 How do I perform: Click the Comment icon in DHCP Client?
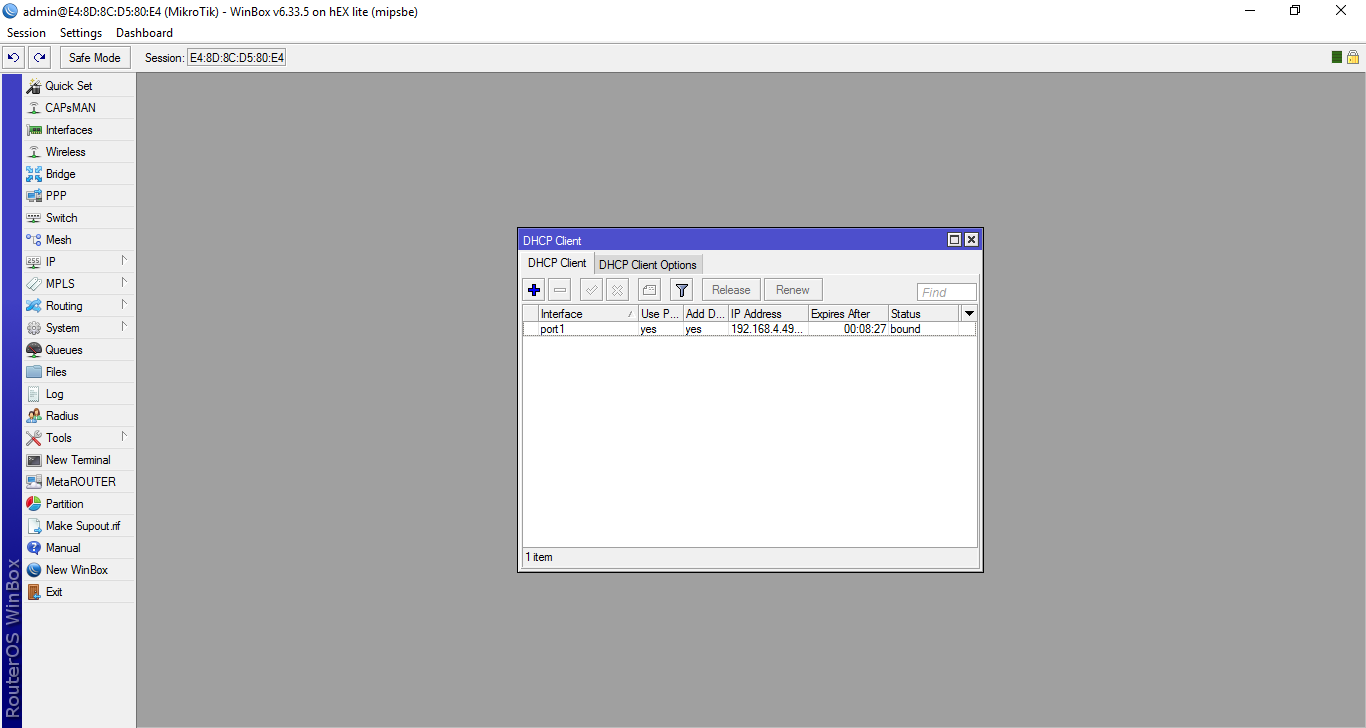[x=649, y=290]
